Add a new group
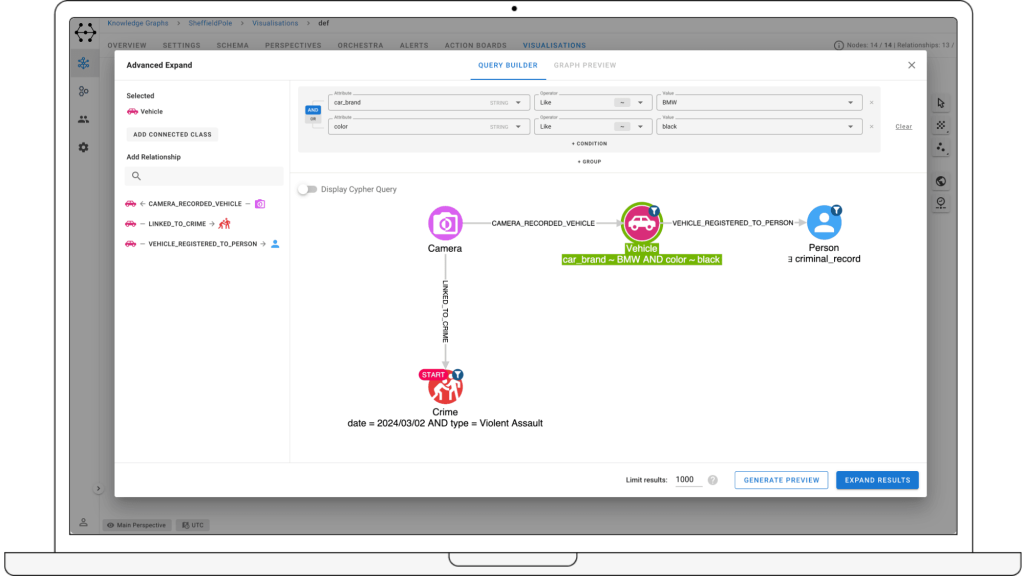1024x576 pixels. coord(589,161)
